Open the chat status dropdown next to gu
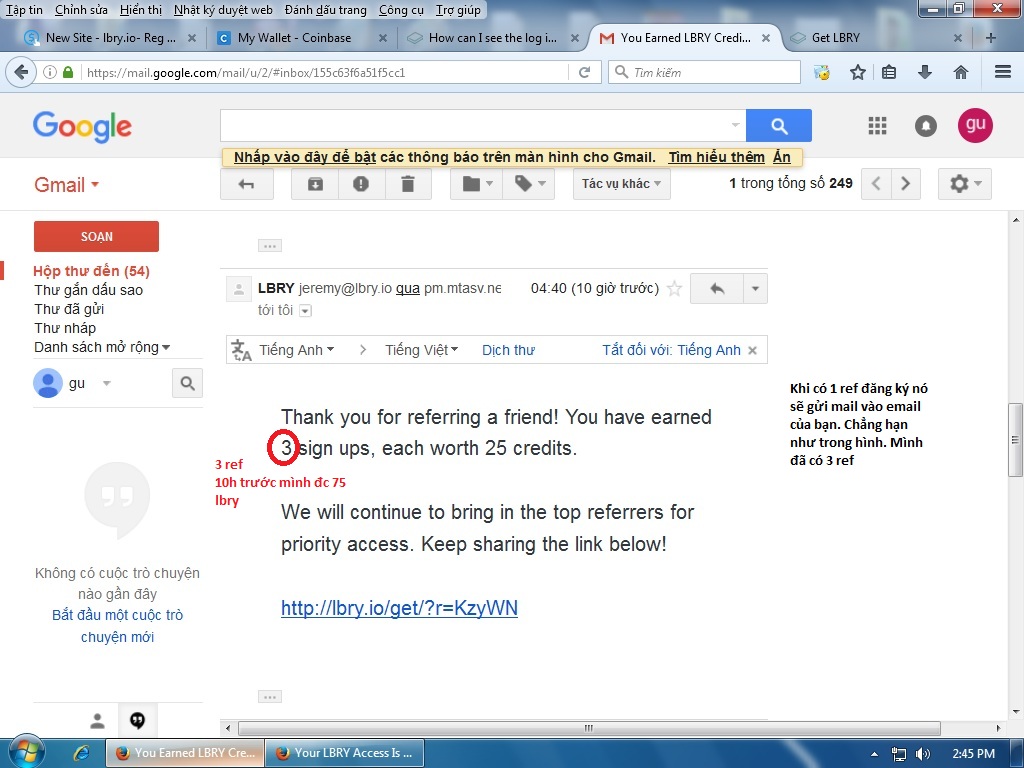Screen dimensions: 1024x768 pos(106,383)
